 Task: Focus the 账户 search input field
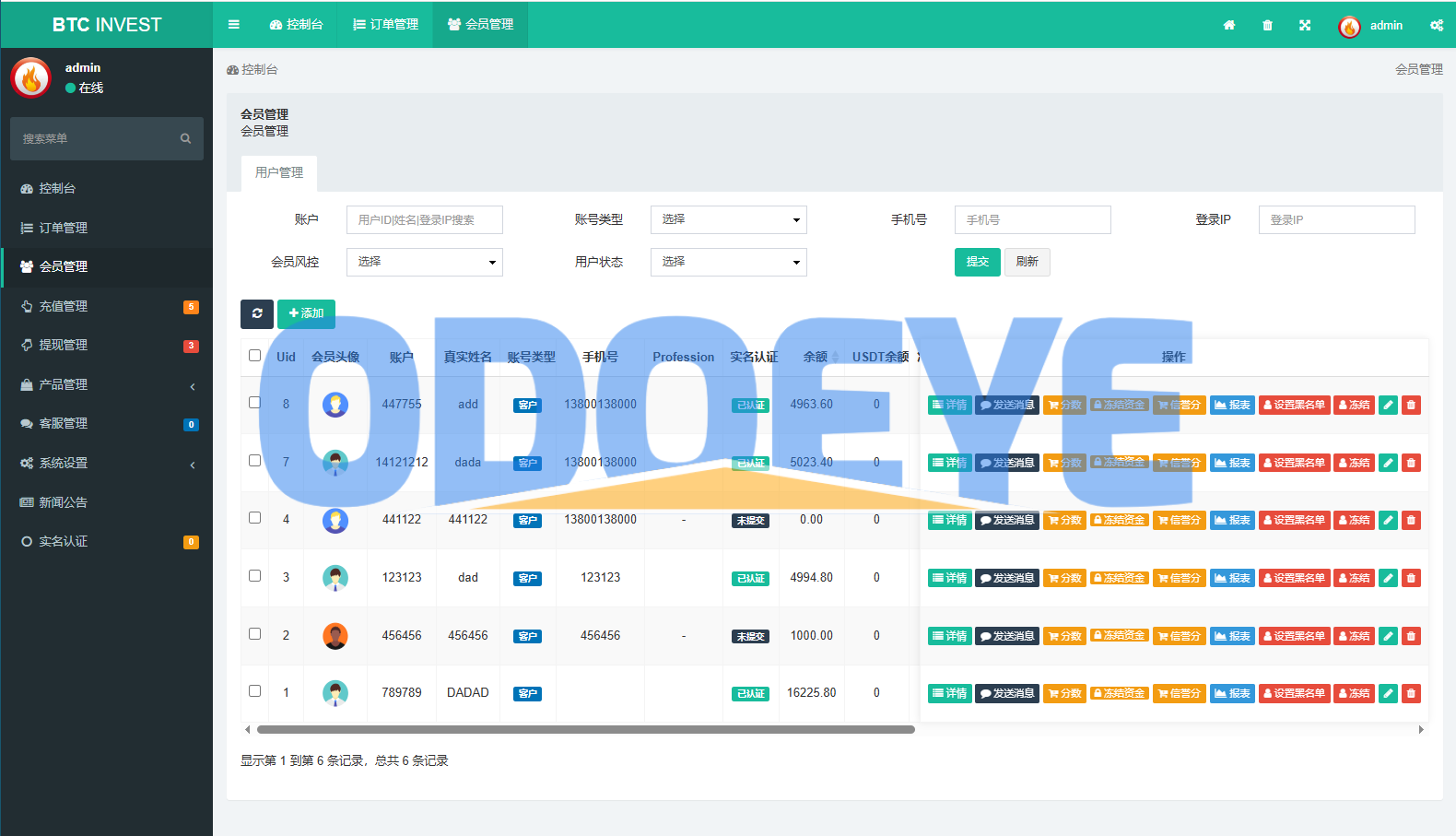click(425, 219)
